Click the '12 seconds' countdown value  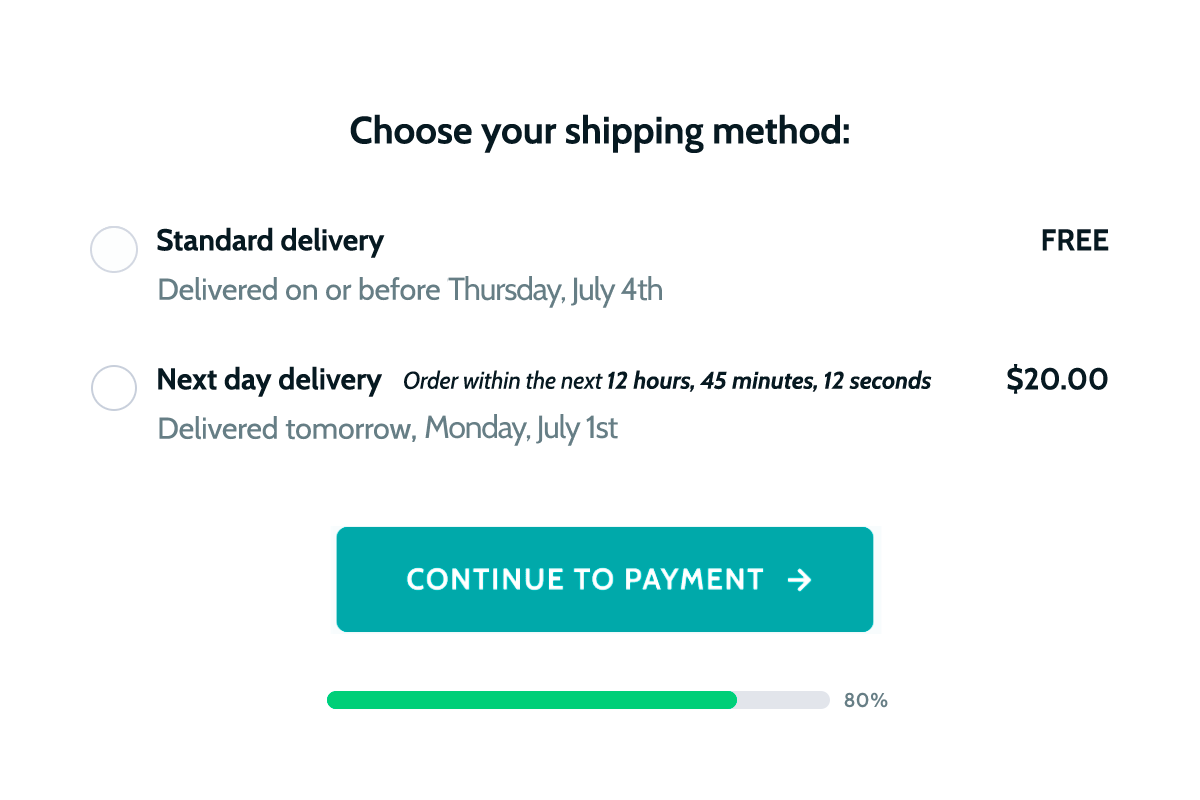pos(877,381)
